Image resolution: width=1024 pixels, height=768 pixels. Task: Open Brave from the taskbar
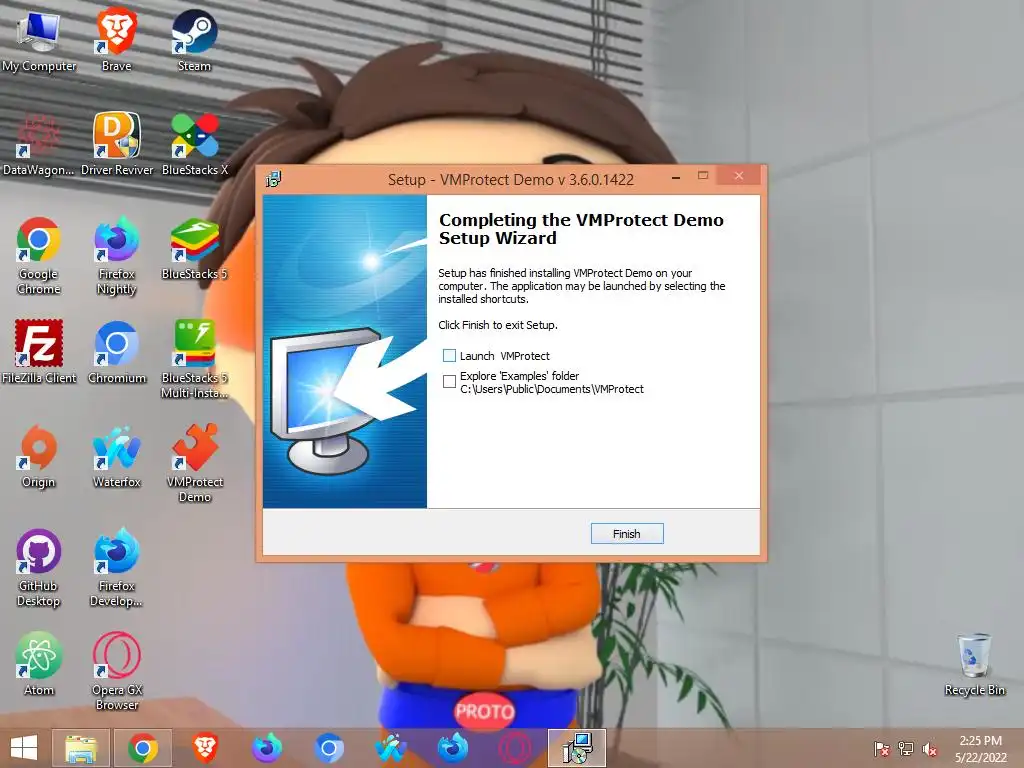click(x=205, y=748)
